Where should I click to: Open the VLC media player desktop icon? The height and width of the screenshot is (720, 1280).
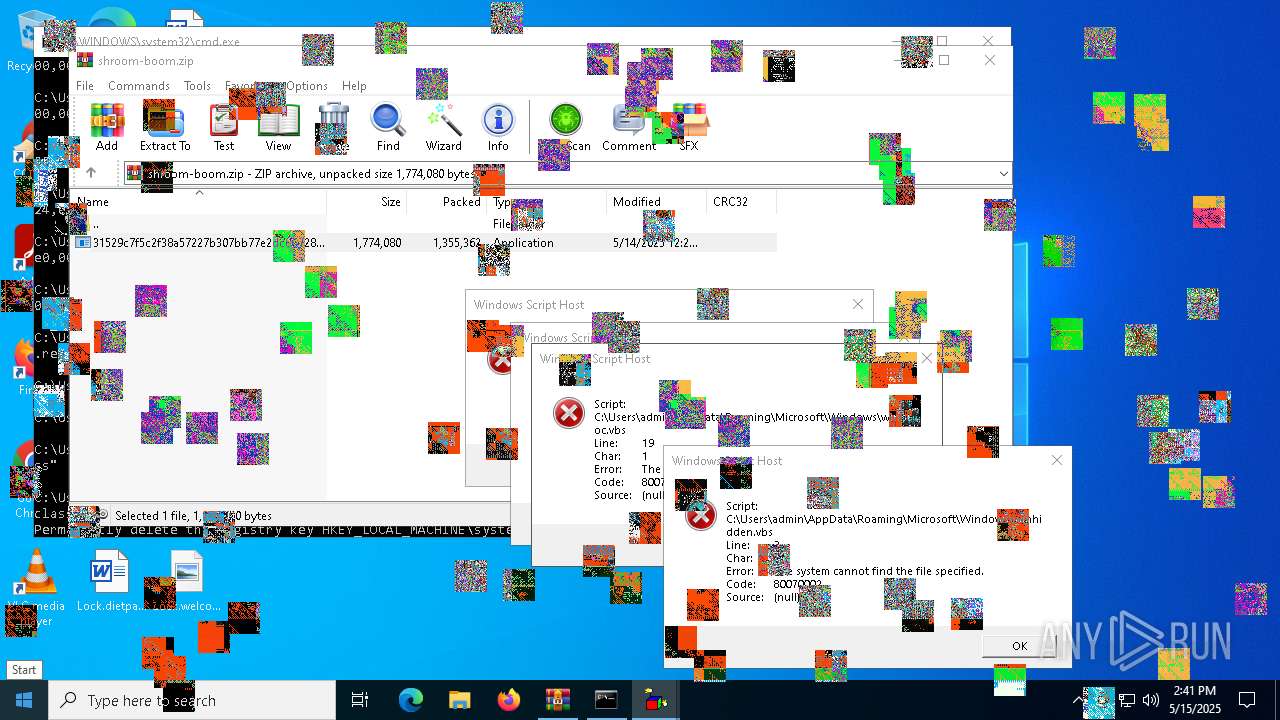38,584
